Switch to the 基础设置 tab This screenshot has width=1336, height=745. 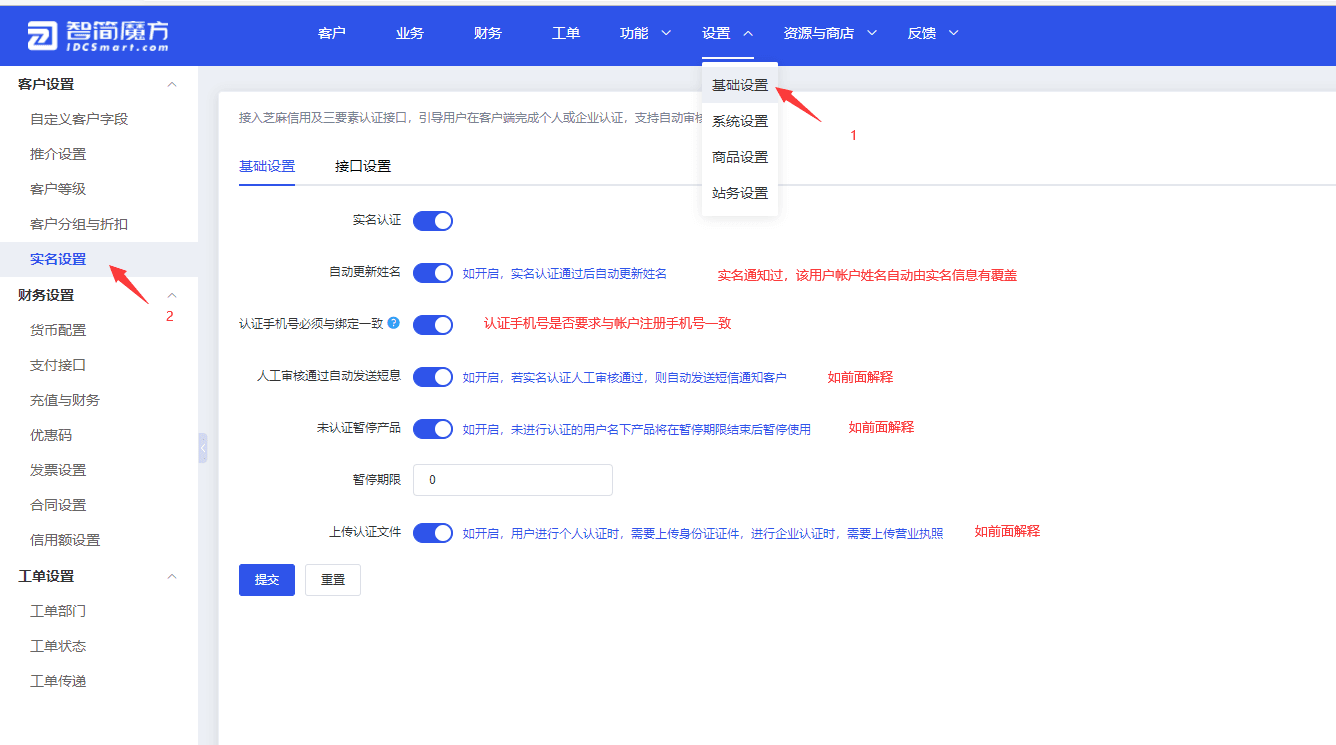267,166
